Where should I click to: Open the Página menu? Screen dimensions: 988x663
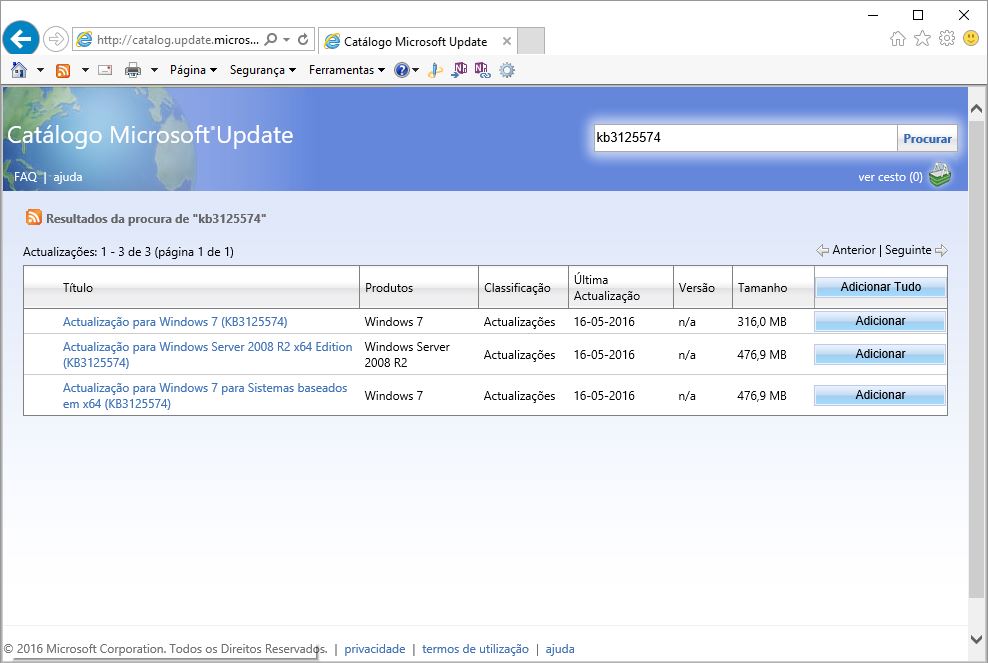tap(193, 70)
